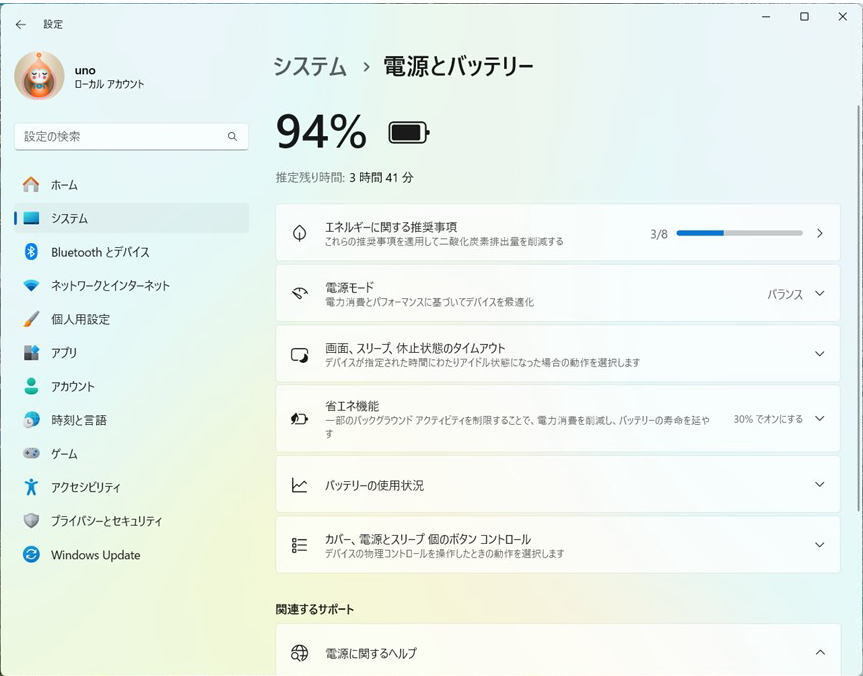Screen dimensions: 863x676
Task: Expand 画面、スリープ、休止状態のタイムアウト section
Action: click(558, 354)
